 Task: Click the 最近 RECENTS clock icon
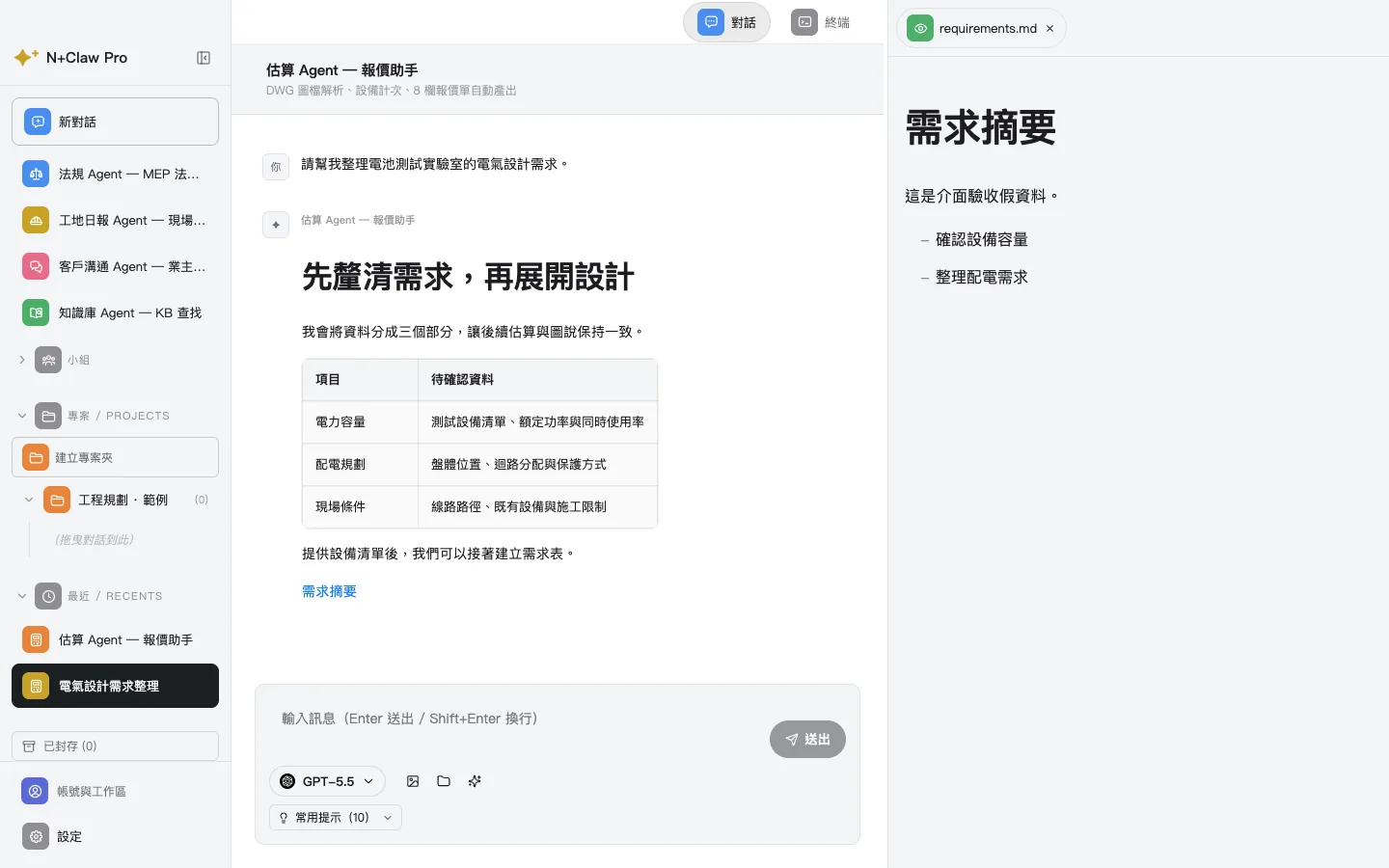[x=48, y=596]
